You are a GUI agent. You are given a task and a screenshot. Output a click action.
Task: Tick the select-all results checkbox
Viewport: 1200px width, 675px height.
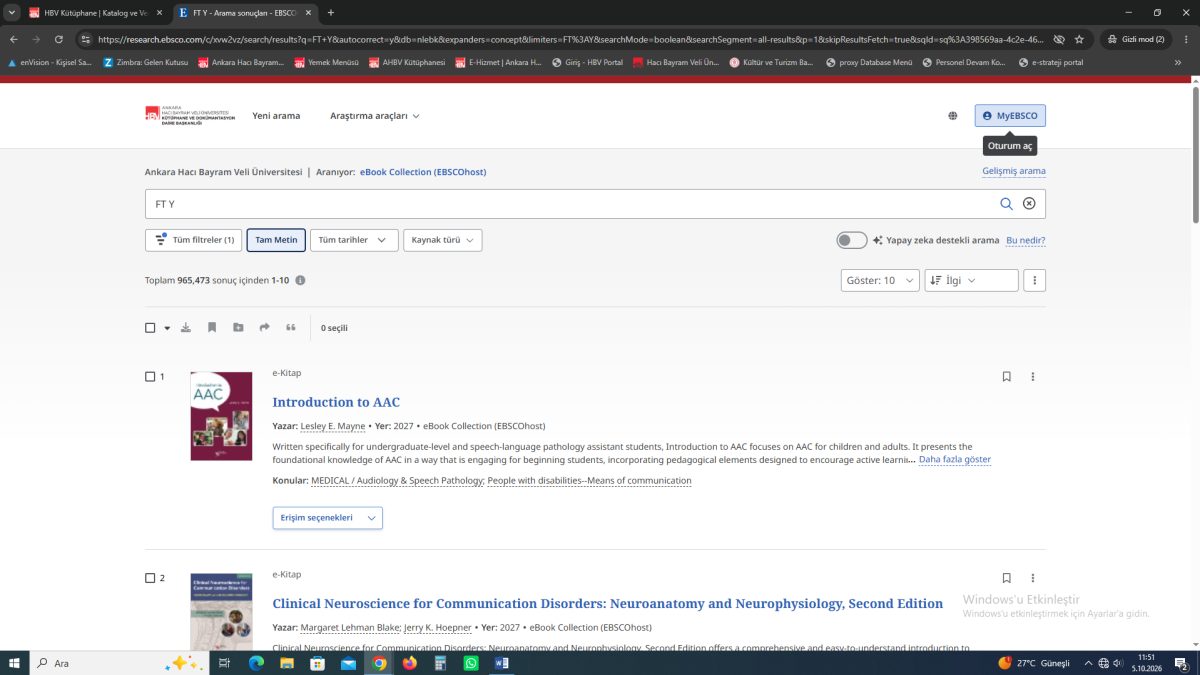click(150, 328)
